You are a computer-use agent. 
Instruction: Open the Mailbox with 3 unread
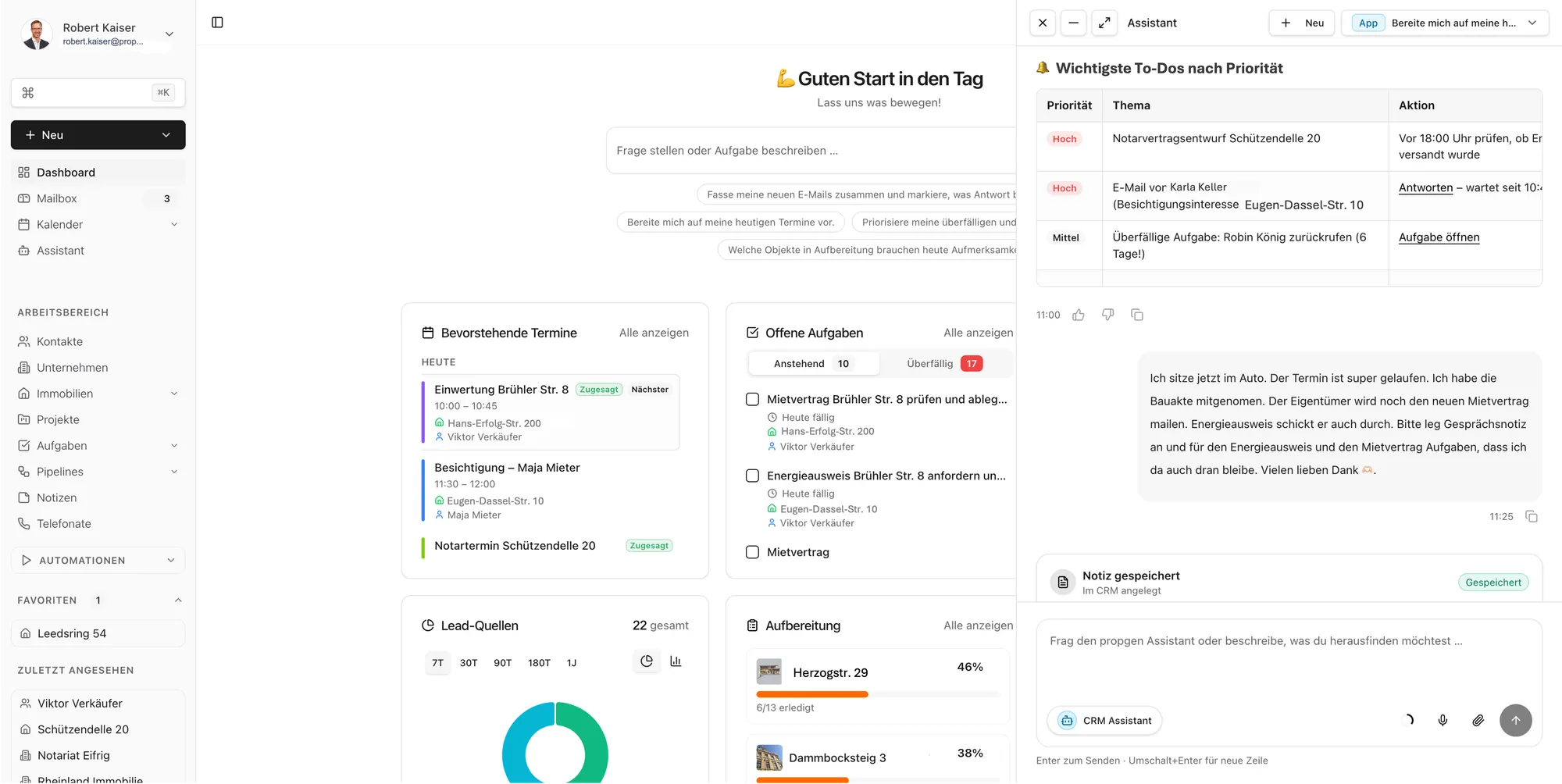coord(98,198)
